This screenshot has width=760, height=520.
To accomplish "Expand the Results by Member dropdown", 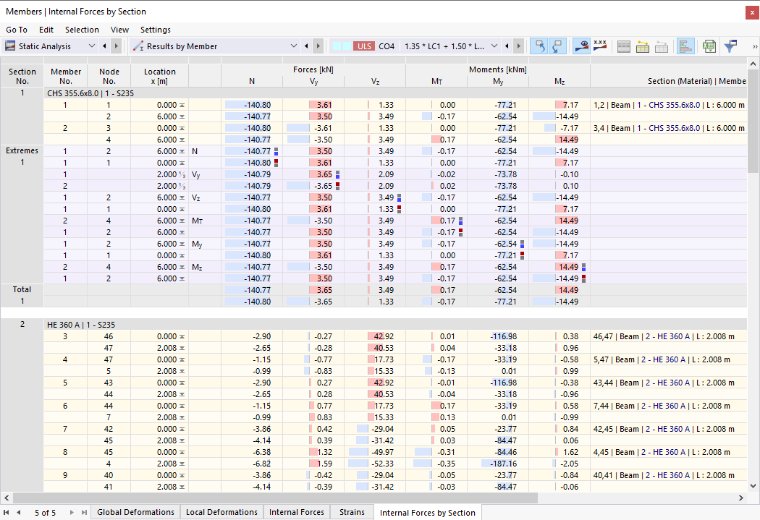I will pos(294,46).
